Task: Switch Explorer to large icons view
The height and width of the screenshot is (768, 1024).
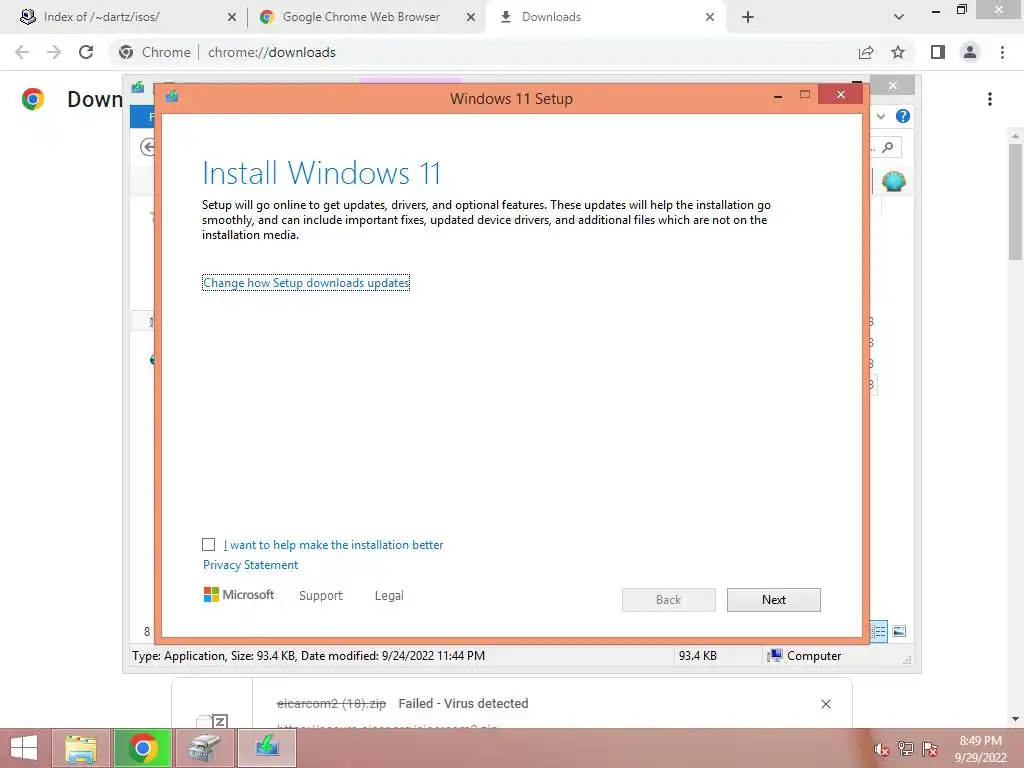Action: tap(899, 631)
